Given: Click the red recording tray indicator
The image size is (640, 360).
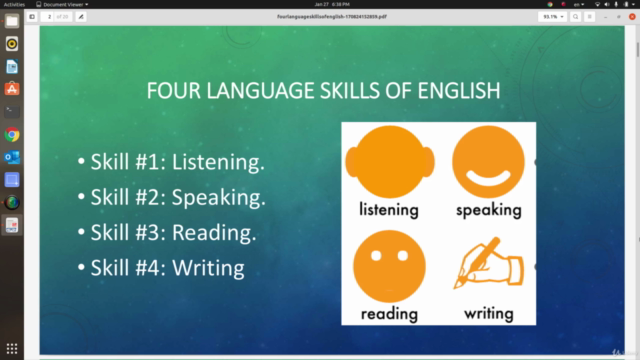Looking at the screenshot, I should pyautogui.click(x=563, y=4).
